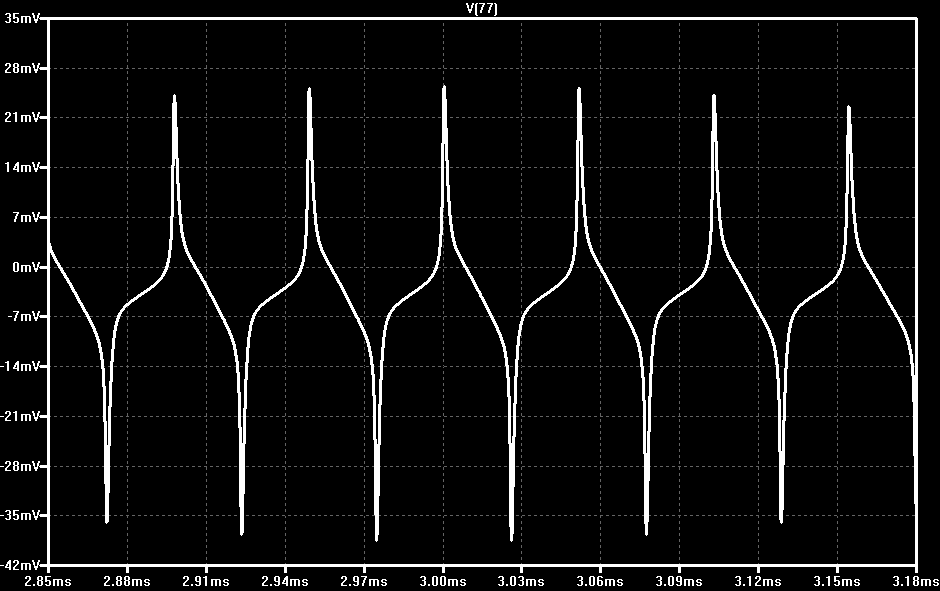The image size is (940, 591).
Task: Select the 3.12ms horizontal axis label
Action: pyautogui.click(x=758, y=581)
